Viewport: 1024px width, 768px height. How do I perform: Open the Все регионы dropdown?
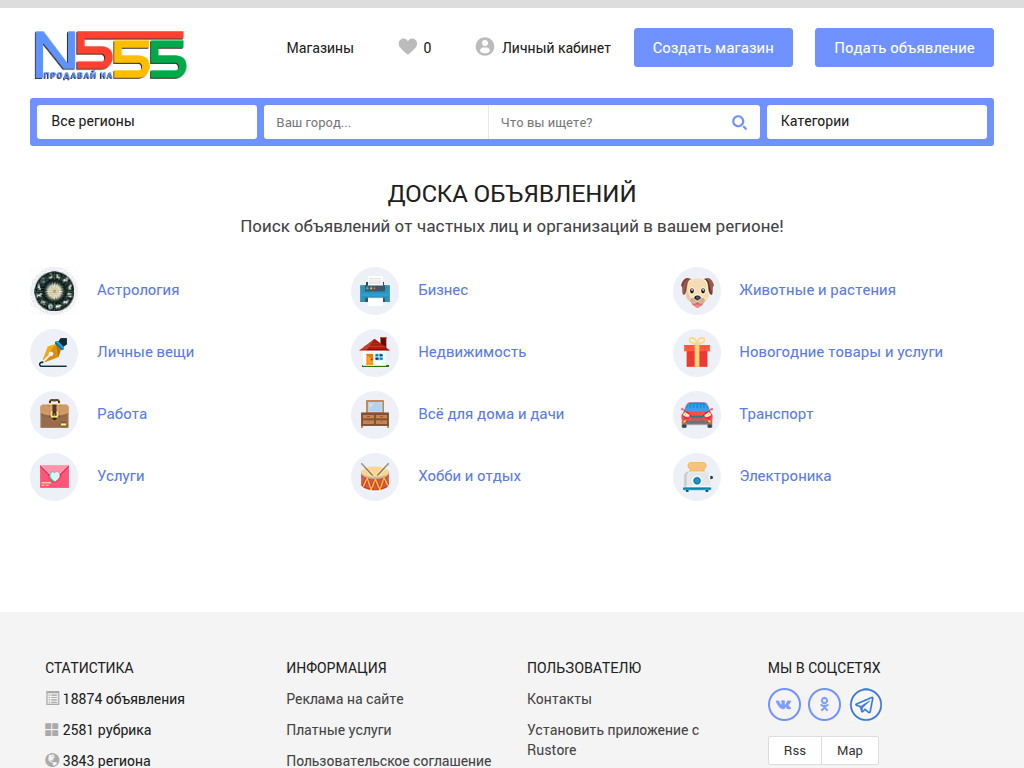click(145, 121)
